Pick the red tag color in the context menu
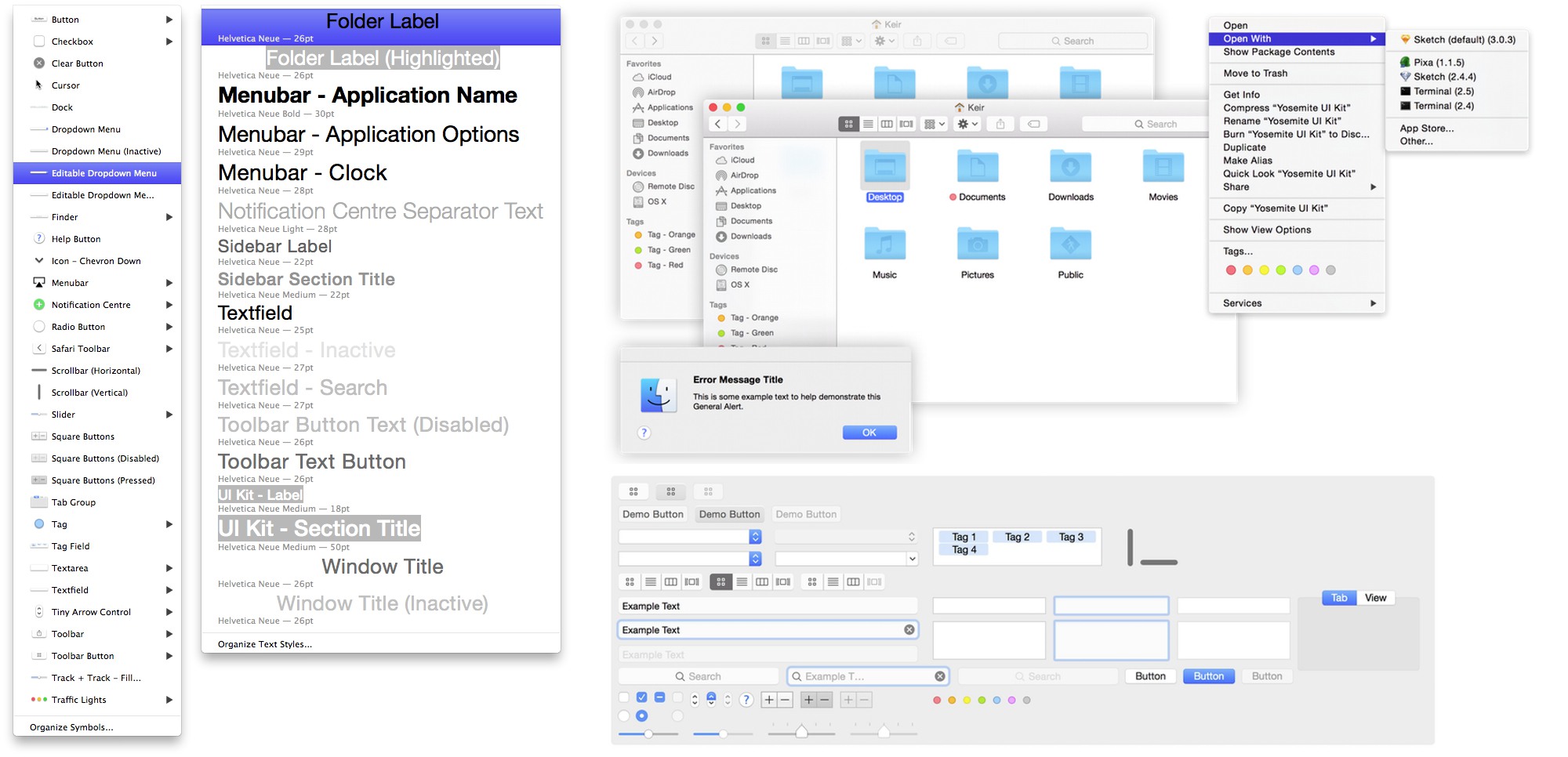This screenshot has width=1568, height=757. tap(1231, 270)
